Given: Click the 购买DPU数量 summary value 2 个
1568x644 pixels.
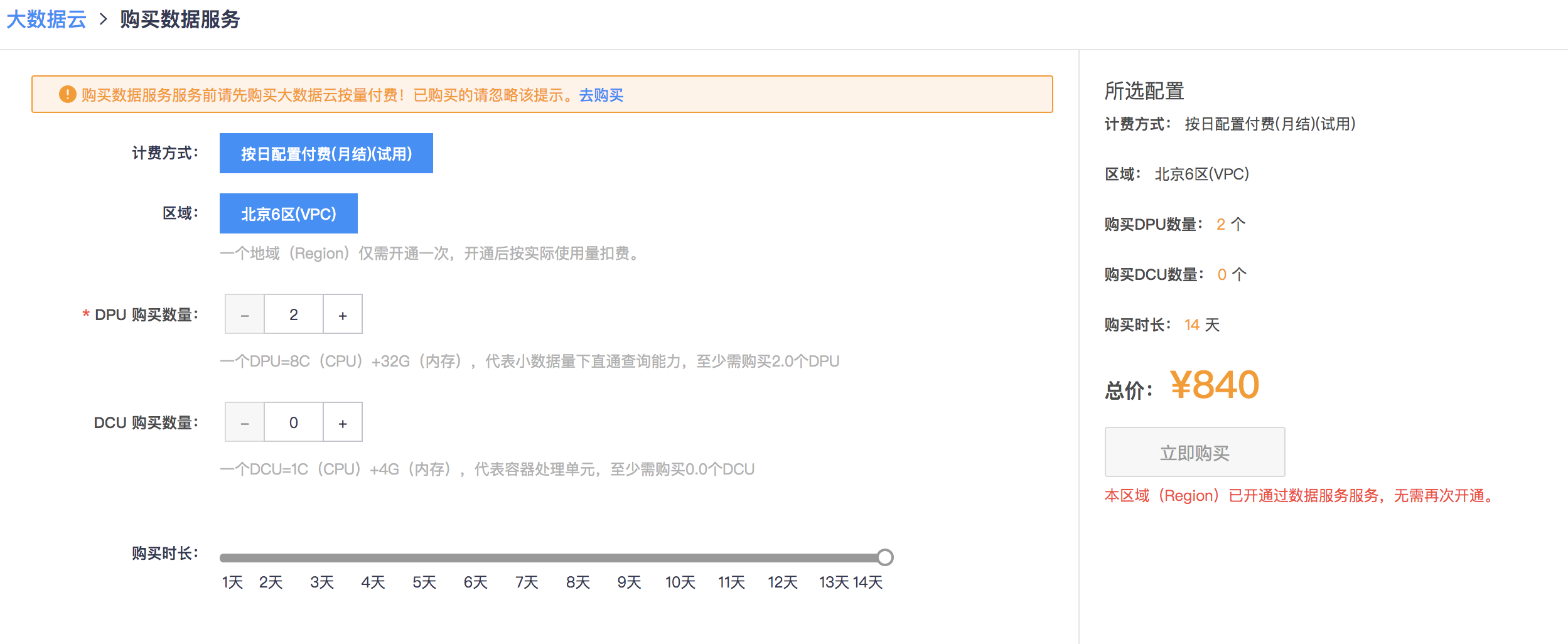Looking at the screenshot, I should 1231,224.
